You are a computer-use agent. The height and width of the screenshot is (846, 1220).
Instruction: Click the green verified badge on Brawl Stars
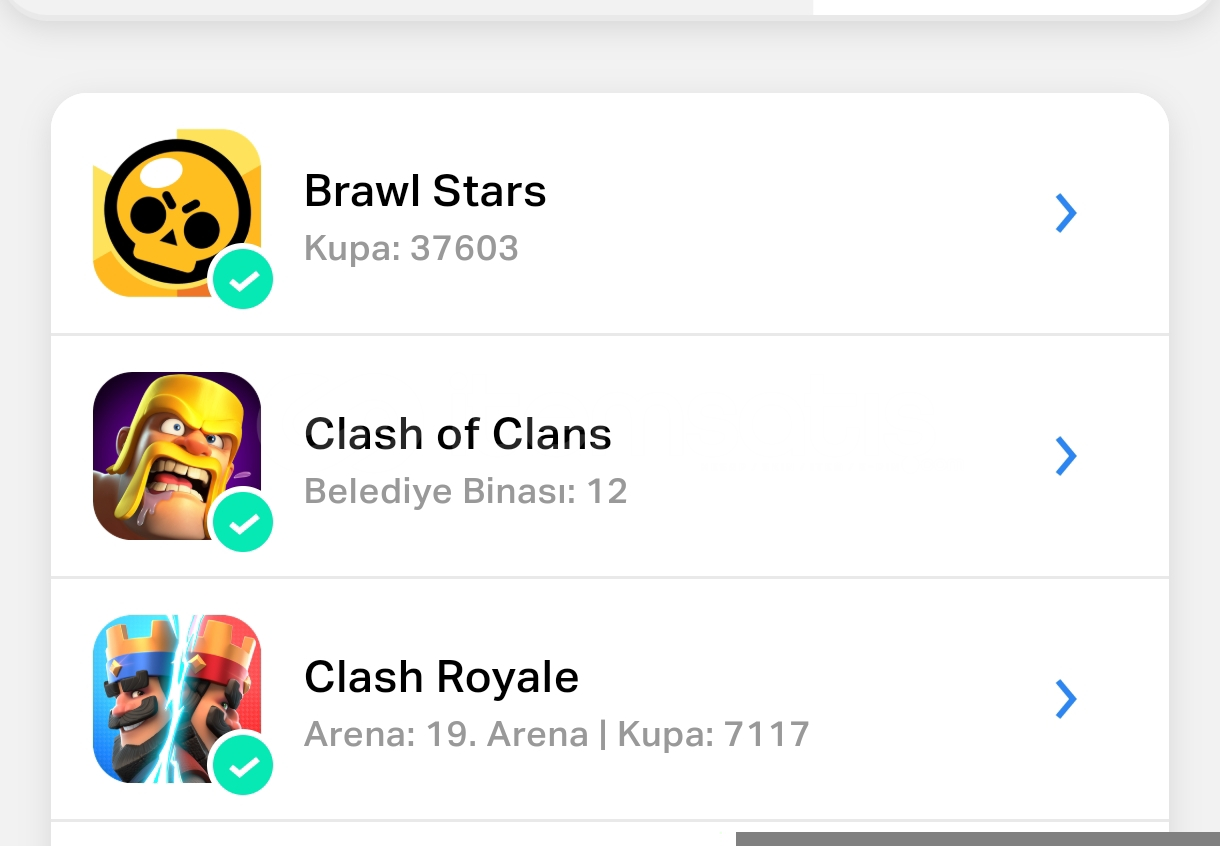[242, 278]
